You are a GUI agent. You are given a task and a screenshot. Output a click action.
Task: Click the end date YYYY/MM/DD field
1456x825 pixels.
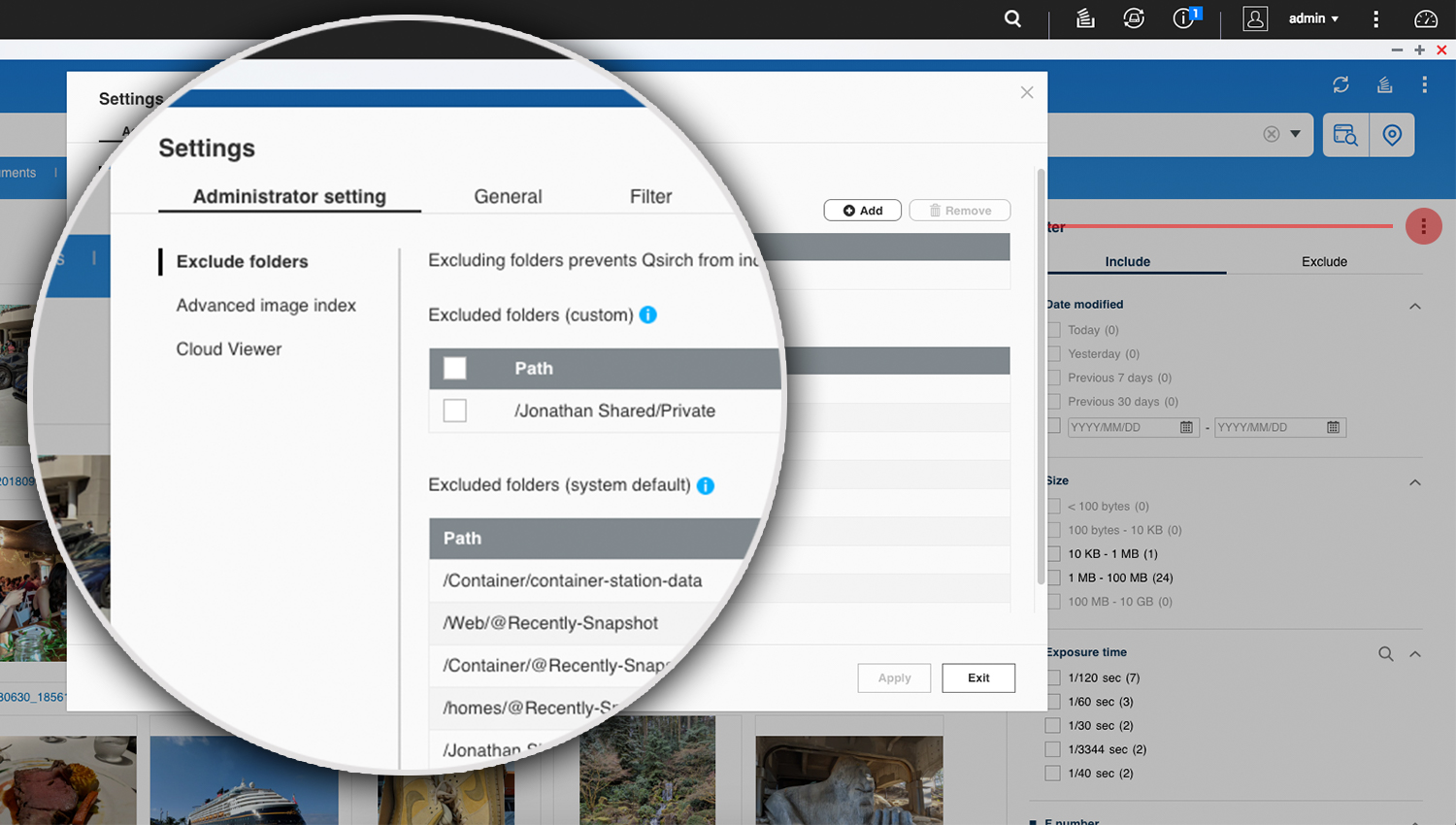[x=1280, y=427]
